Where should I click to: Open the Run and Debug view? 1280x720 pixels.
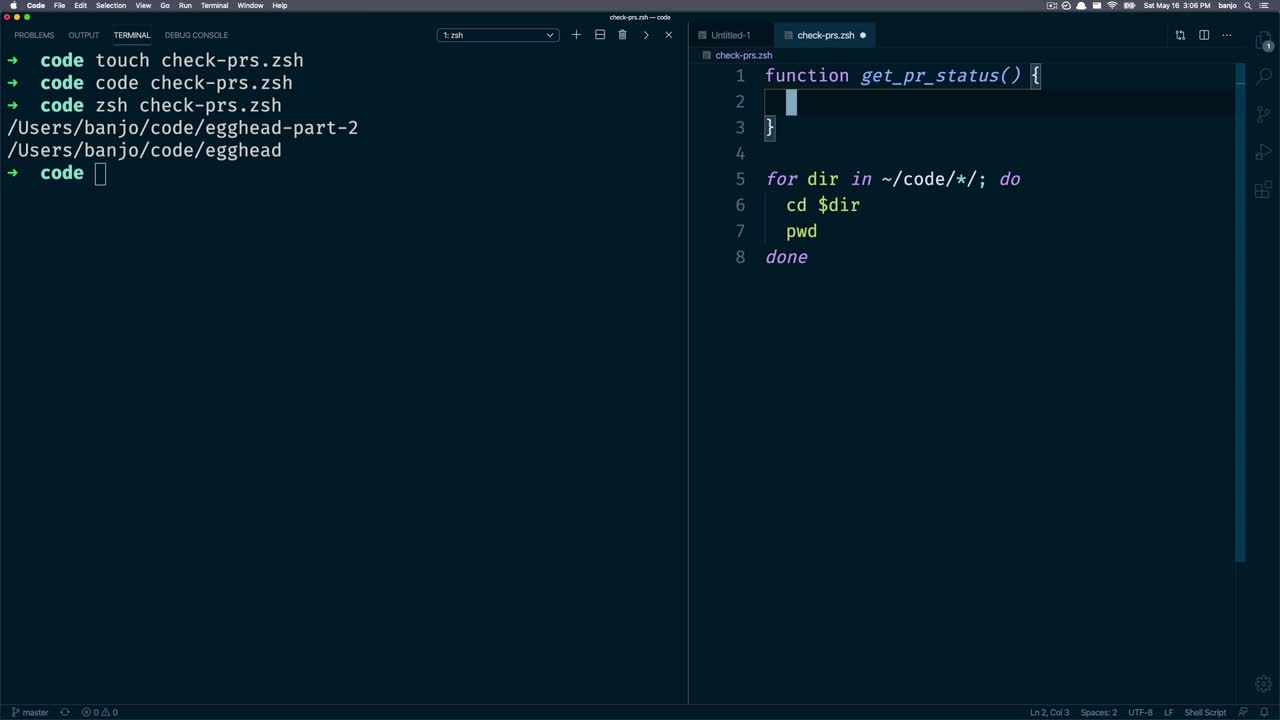[1263, 152]
